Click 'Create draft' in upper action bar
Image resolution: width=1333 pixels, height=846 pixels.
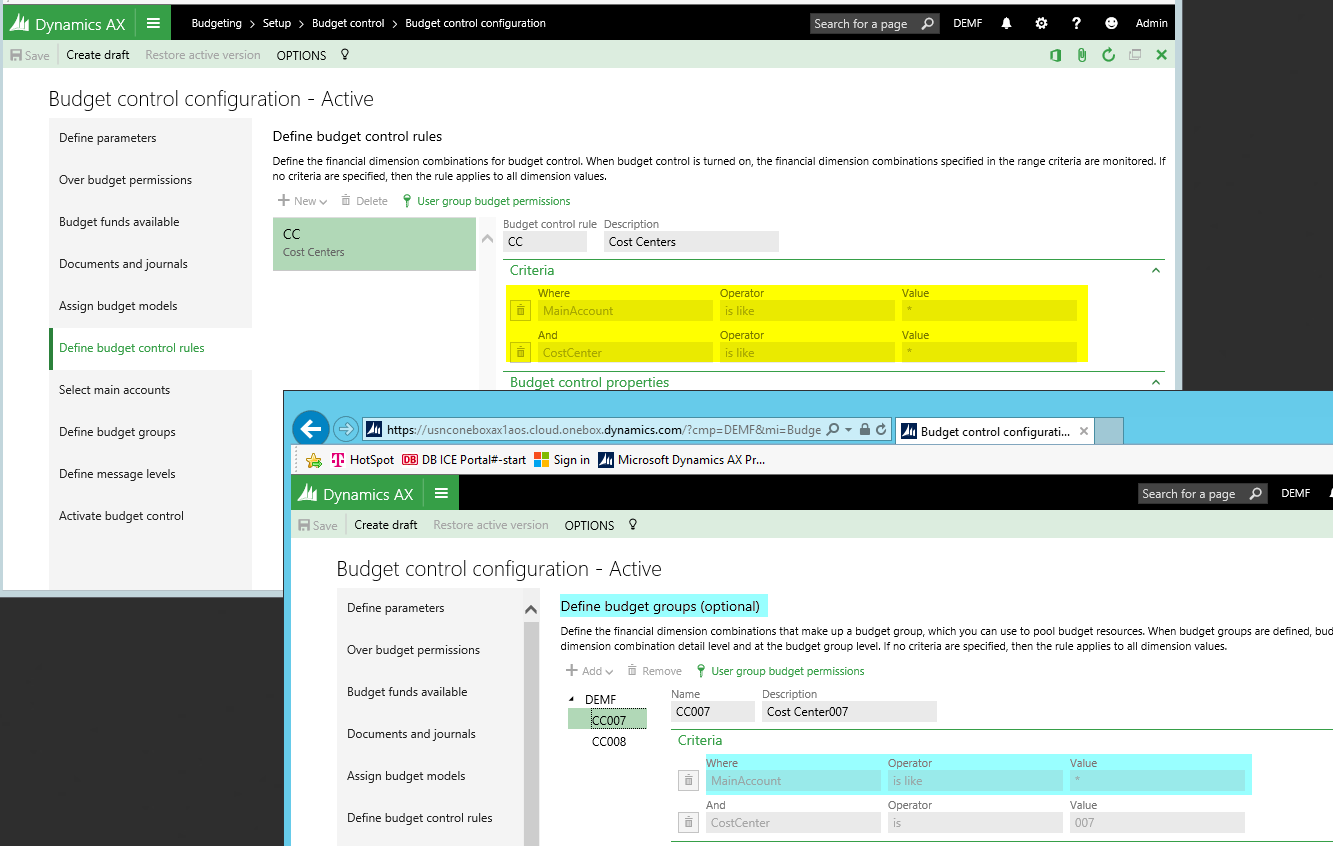(x=98, y=55)
